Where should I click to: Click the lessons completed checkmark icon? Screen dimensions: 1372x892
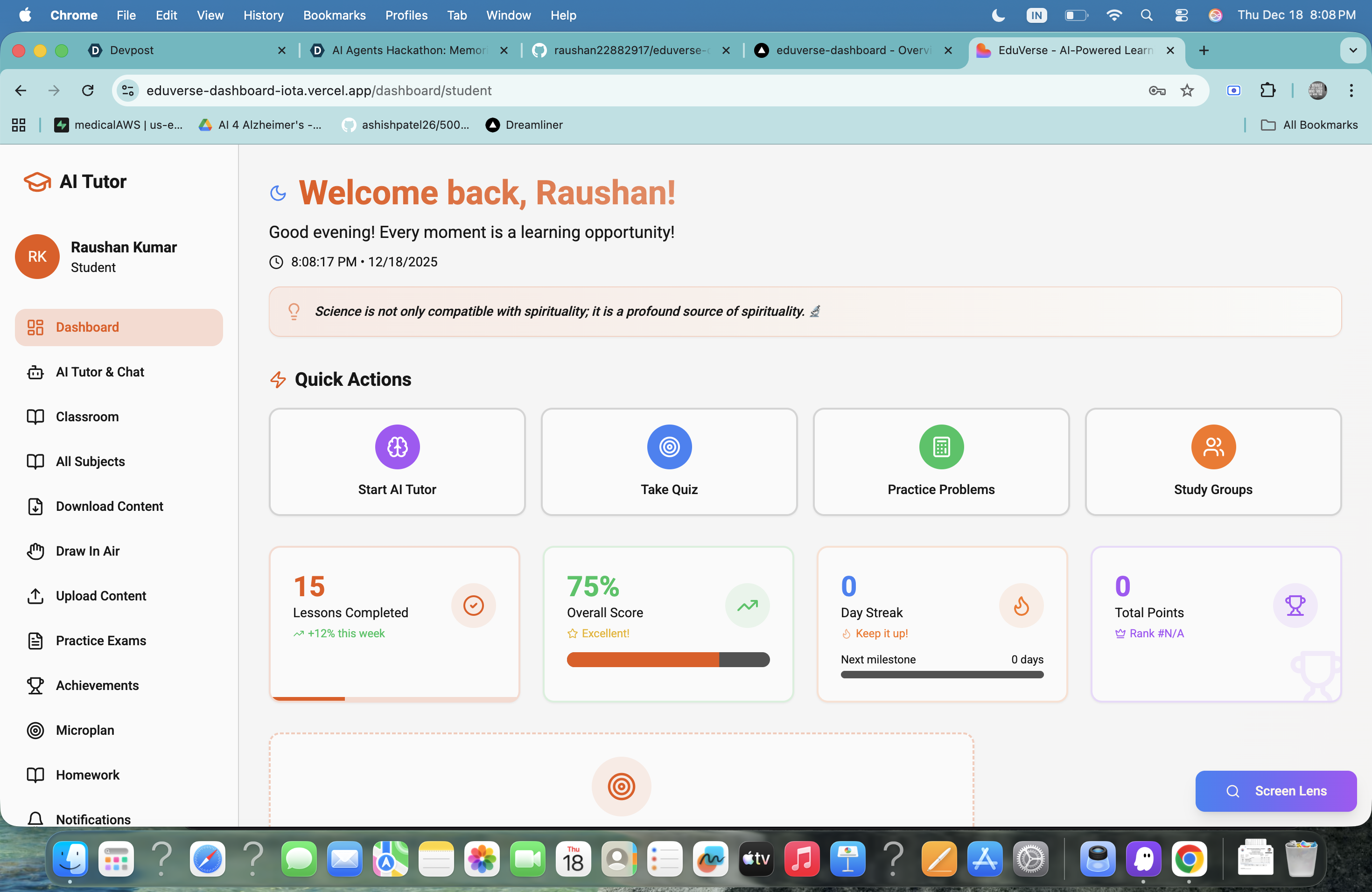(x=473, y=605)
